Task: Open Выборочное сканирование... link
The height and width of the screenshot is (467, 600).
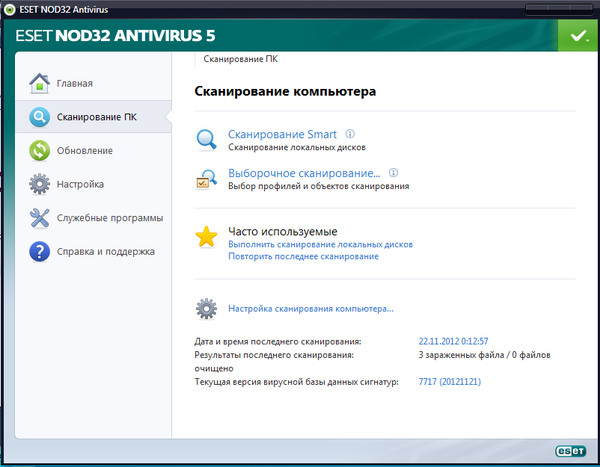Action: 304,173
